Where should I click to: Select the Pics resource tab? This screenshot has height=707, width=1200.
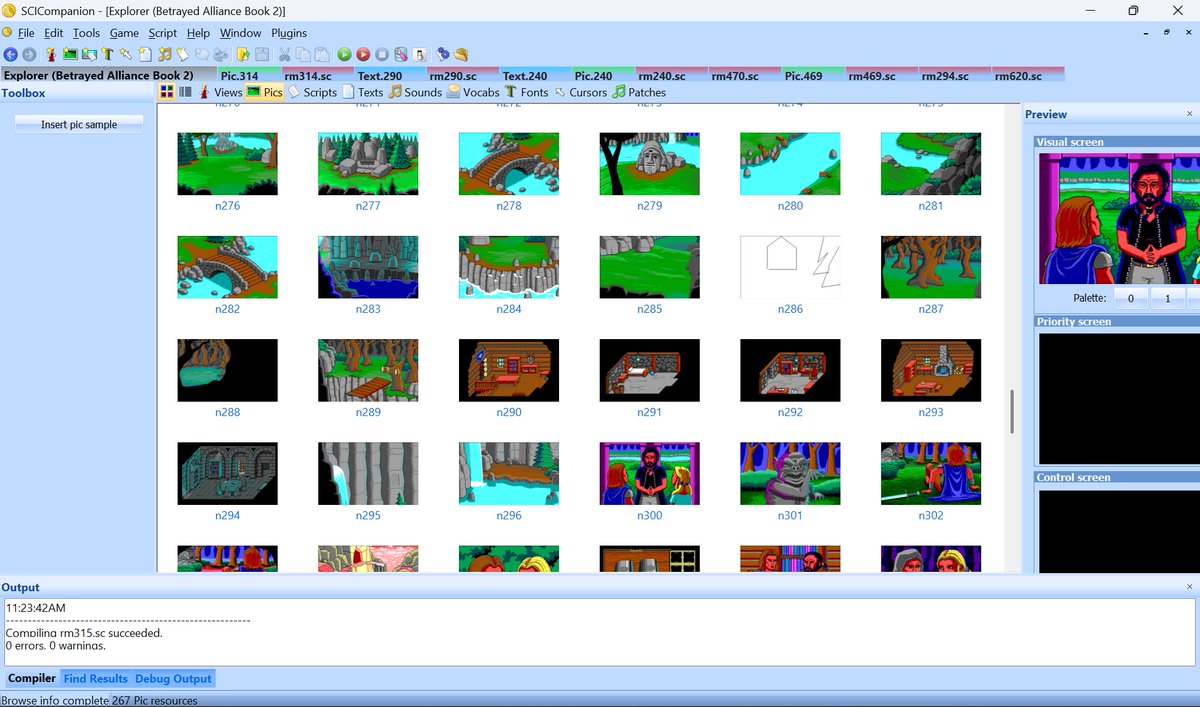coord(264,92)
